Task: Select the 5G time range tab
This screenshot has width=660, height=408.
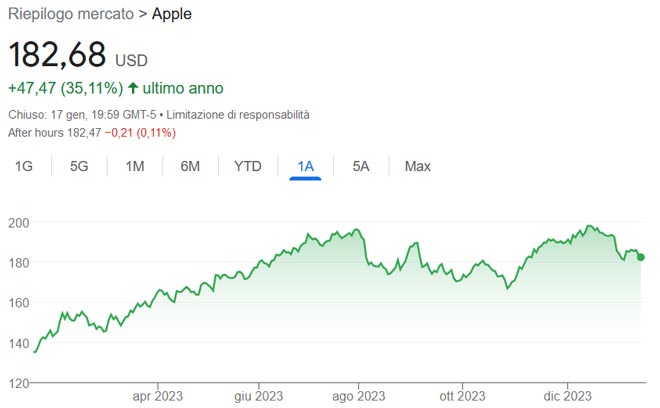Action: tap(79, 166)
